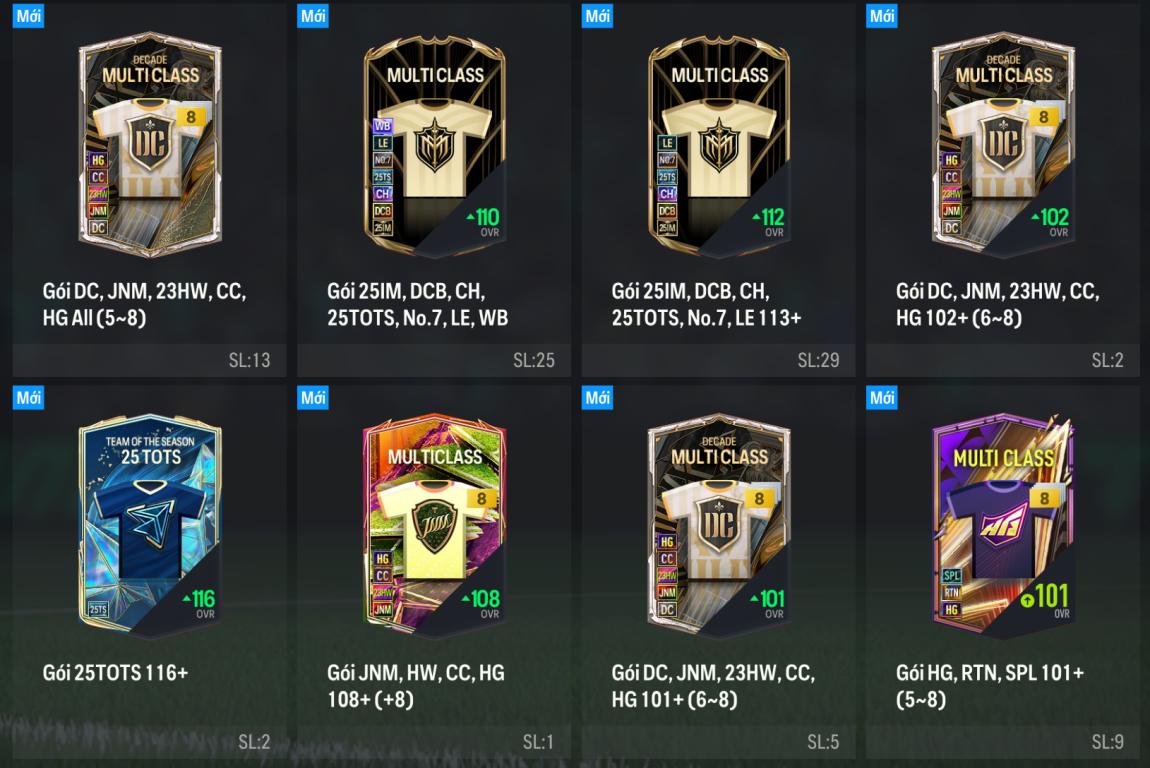Click the purple HG Multi Class 101 card
The width and height of the screenshot is (1150, 768).
point(1003,526)
